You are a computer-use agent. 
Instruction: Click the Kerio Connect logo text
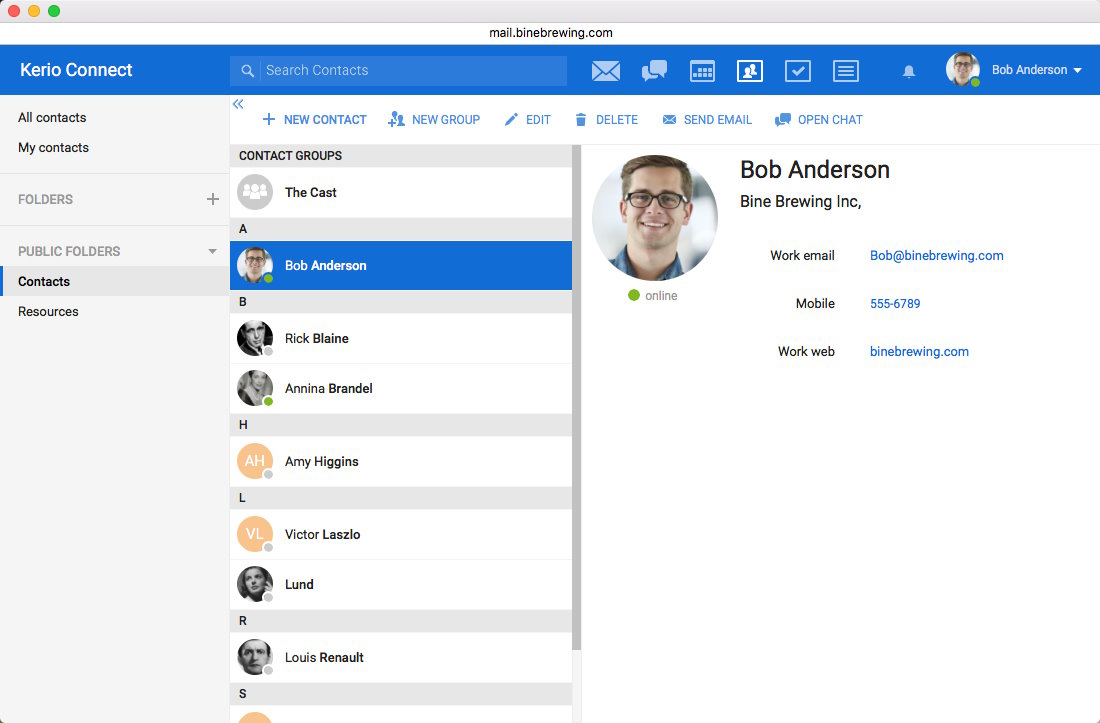76,70
